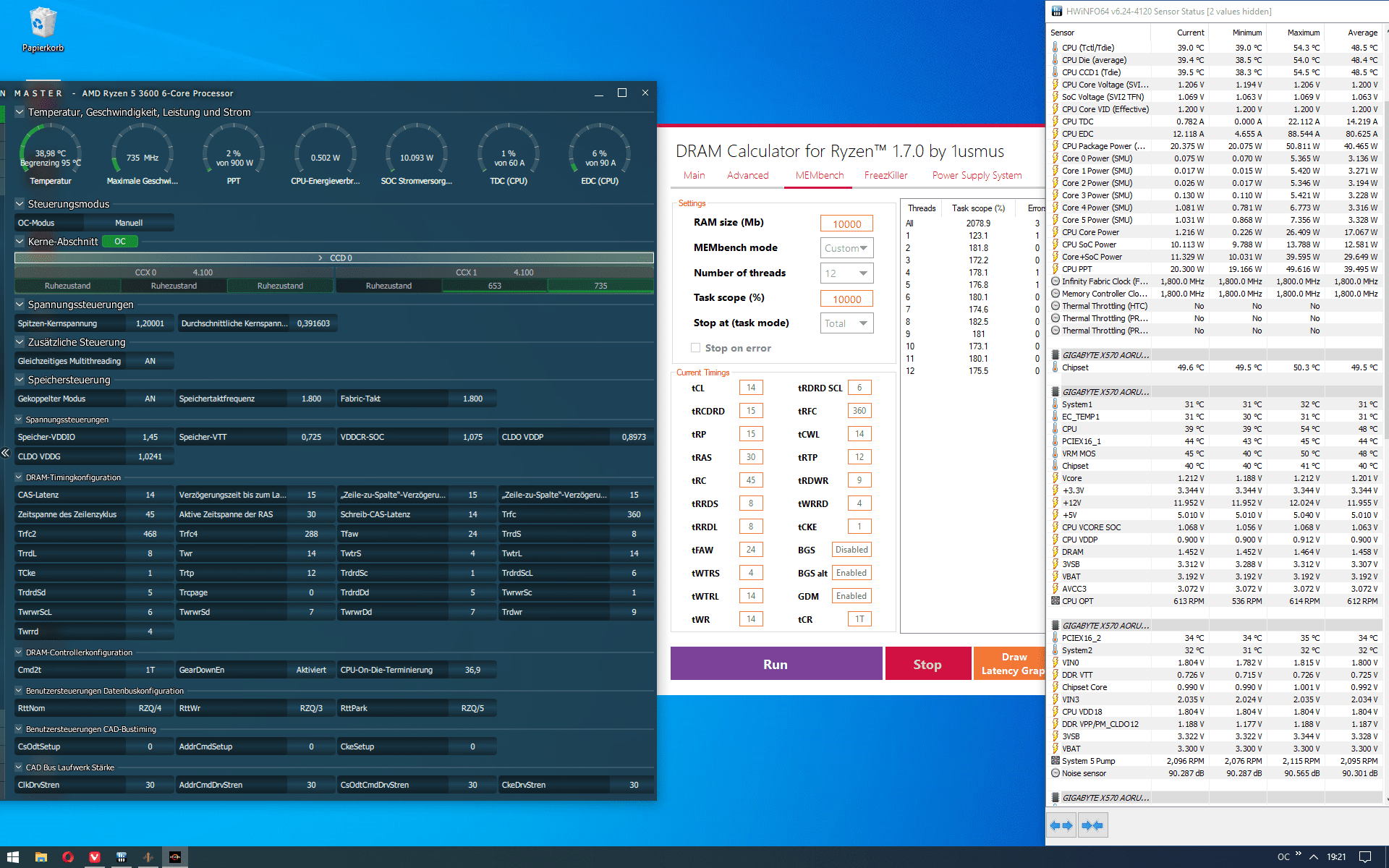
Task: Click the first GIGABYTE X570 AORU chip icon
Action: (x=1055, y=355)
